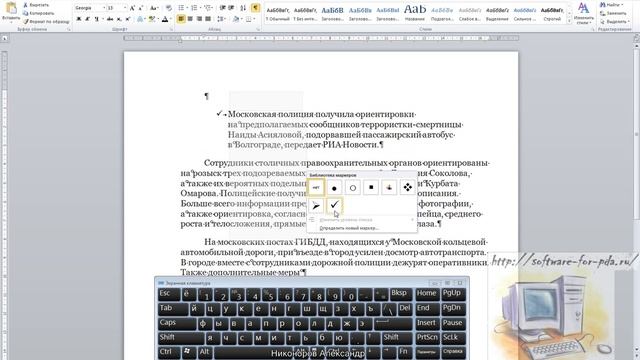Open Изменить стили (Change Styles) menu
640x360 pixels.
584,13
